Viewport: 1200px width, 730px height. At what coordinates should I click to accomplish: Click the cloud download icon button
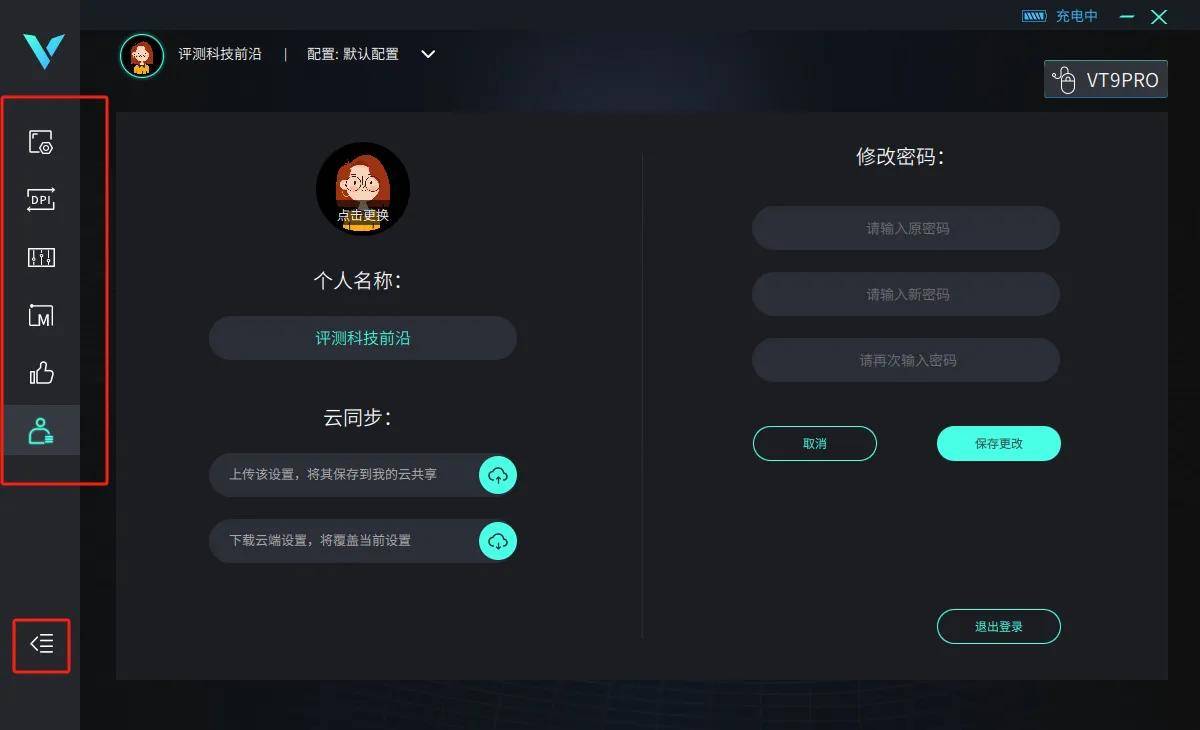click(498, 541)
